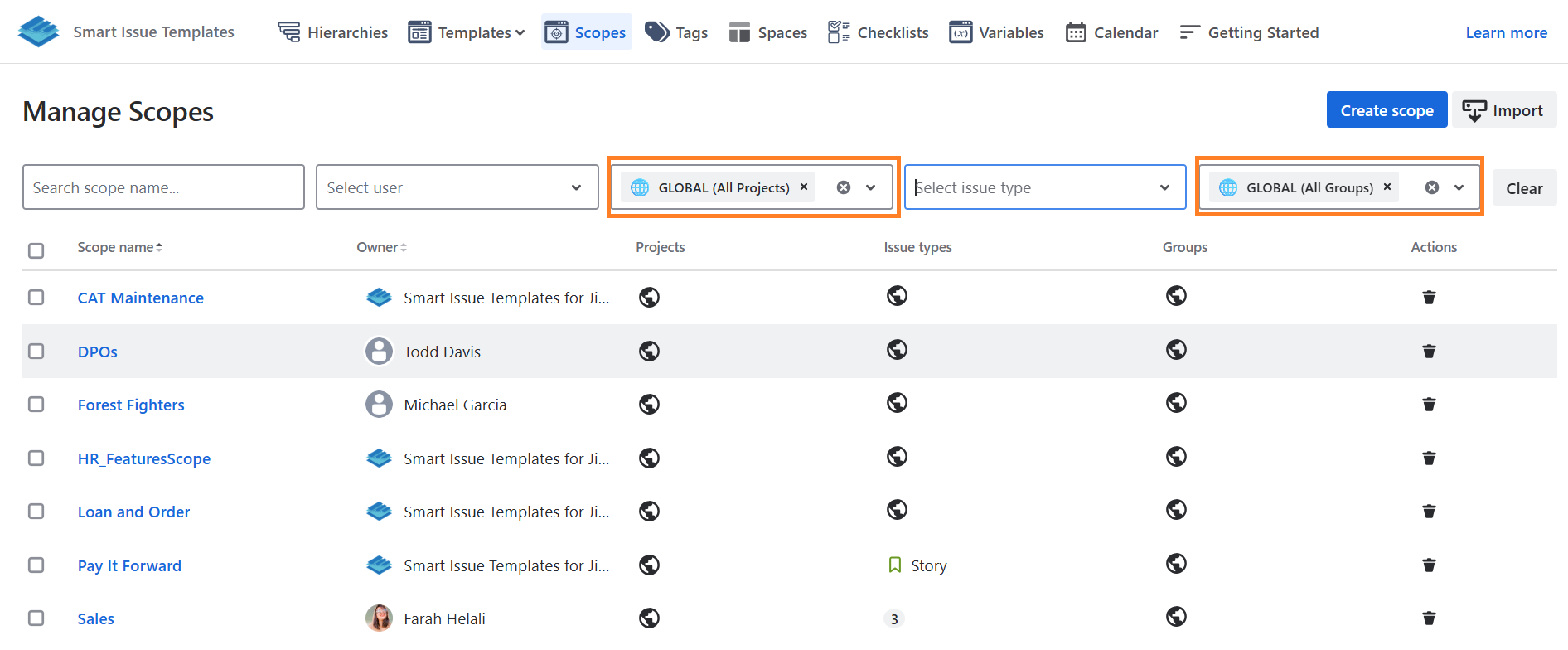This screenshot has width=1568, height=650.
Task: Delete the CAT Maintenance scope via trash icon
Action: click(x=1429, y=298)
